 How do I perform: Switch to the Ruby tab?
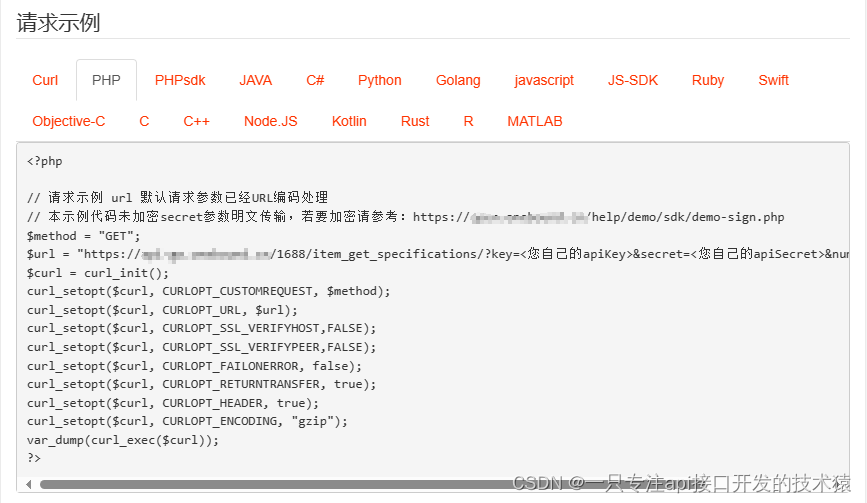(x=708, y=81)
